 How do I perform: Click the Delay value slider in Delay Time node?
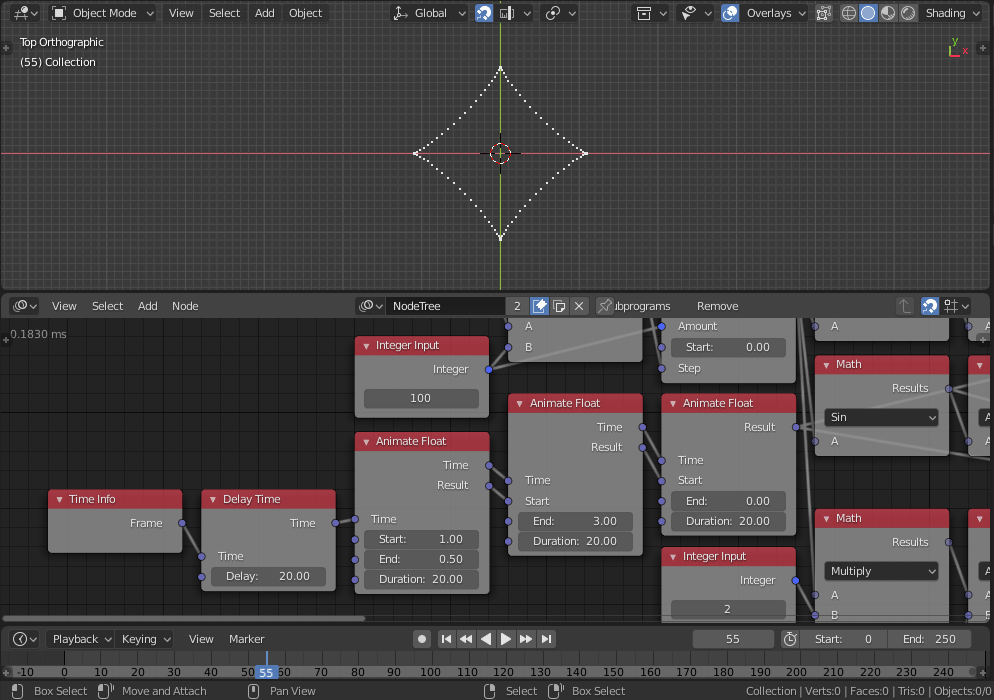click(x=268, y=576)
